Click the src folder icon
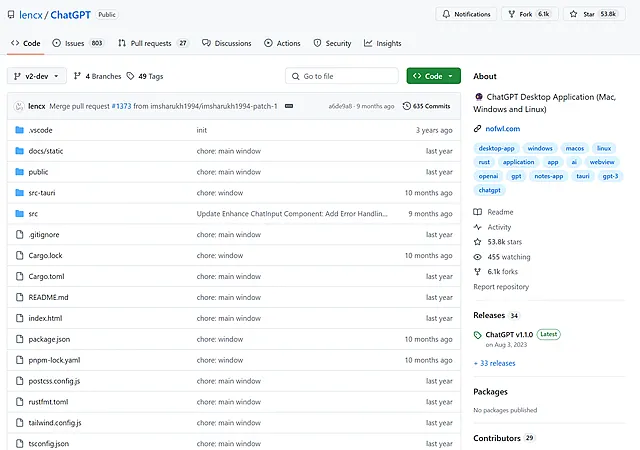640x450 pixels. [19, 213]
